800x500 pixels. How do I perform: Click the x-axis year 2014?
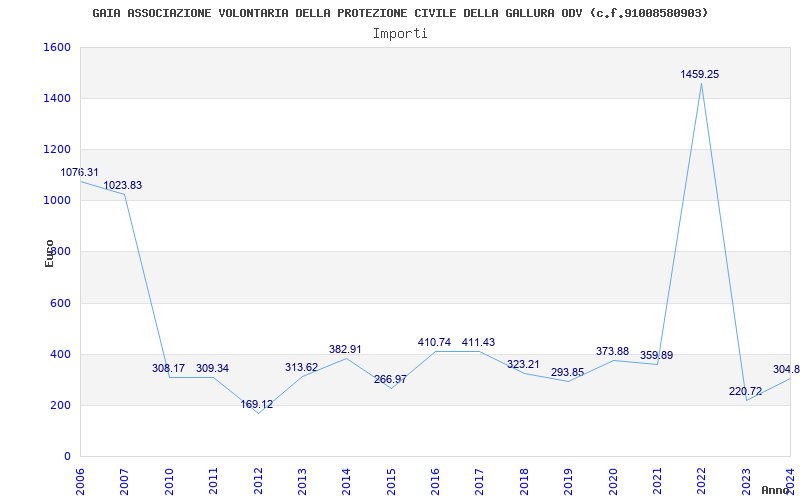346,481
